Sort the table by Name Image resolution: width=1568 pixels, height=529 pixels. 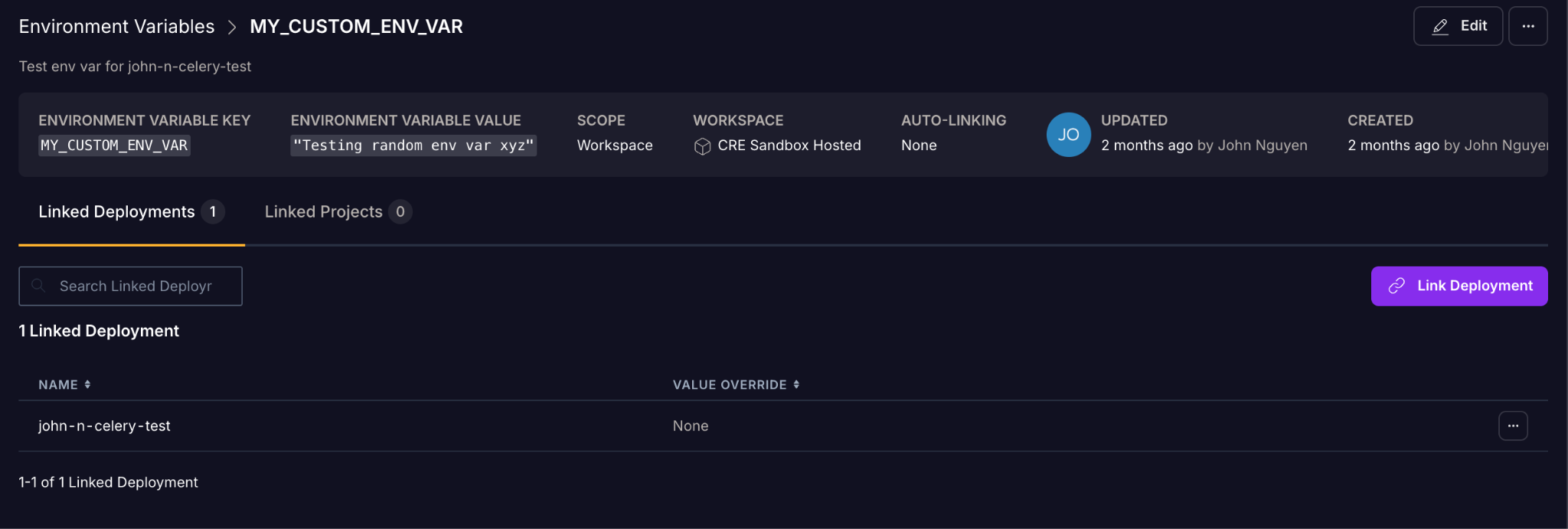pos(65,384)
